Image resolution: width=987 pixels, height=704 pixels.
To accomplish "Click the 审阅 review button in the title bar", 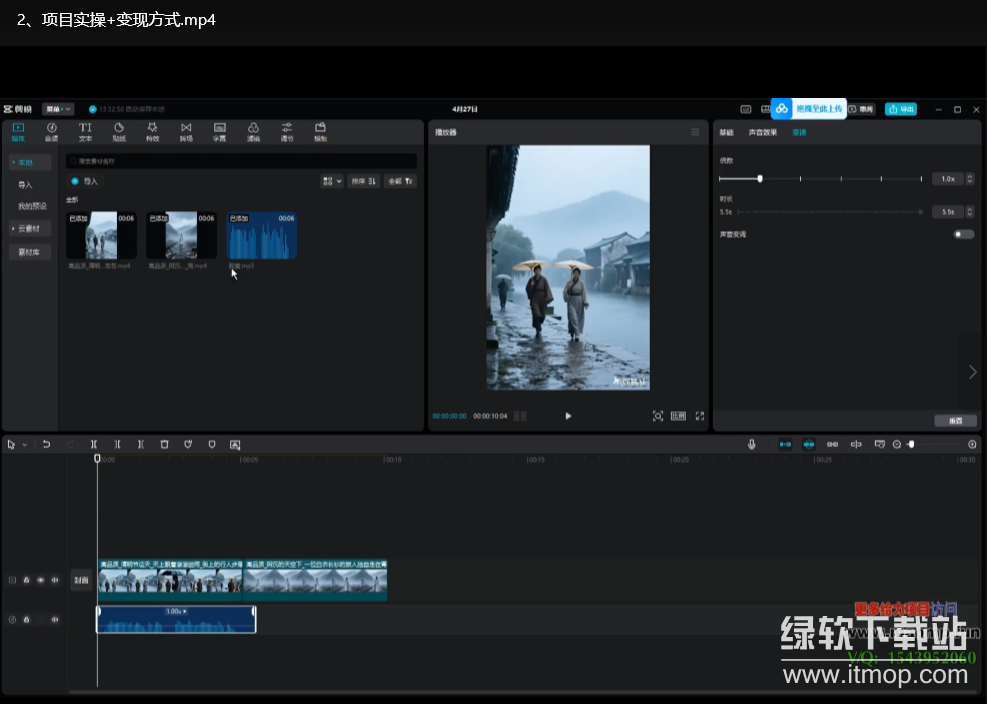I will [861, 109].
